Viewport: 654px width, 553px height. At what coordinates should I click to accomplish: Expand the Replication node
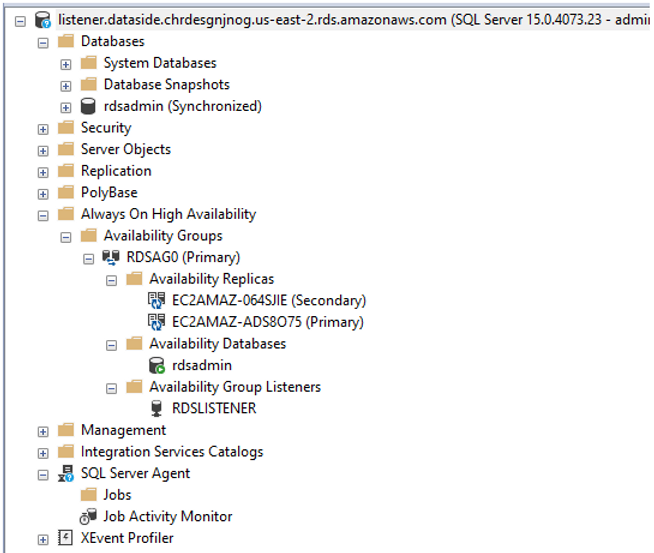click(x=43, y=173)
